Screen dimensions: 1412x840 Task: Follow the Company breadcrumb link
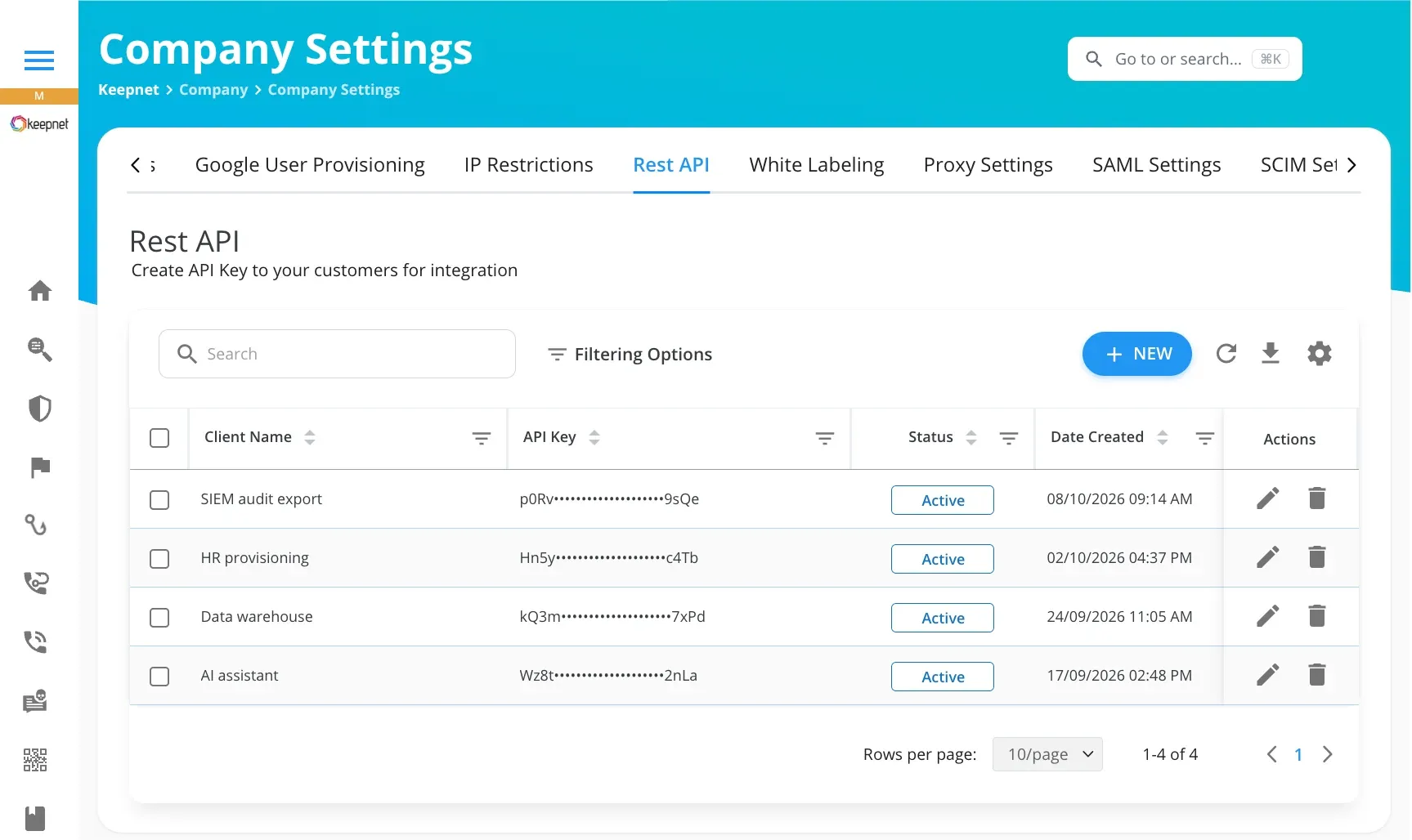(x=213, y=90)
